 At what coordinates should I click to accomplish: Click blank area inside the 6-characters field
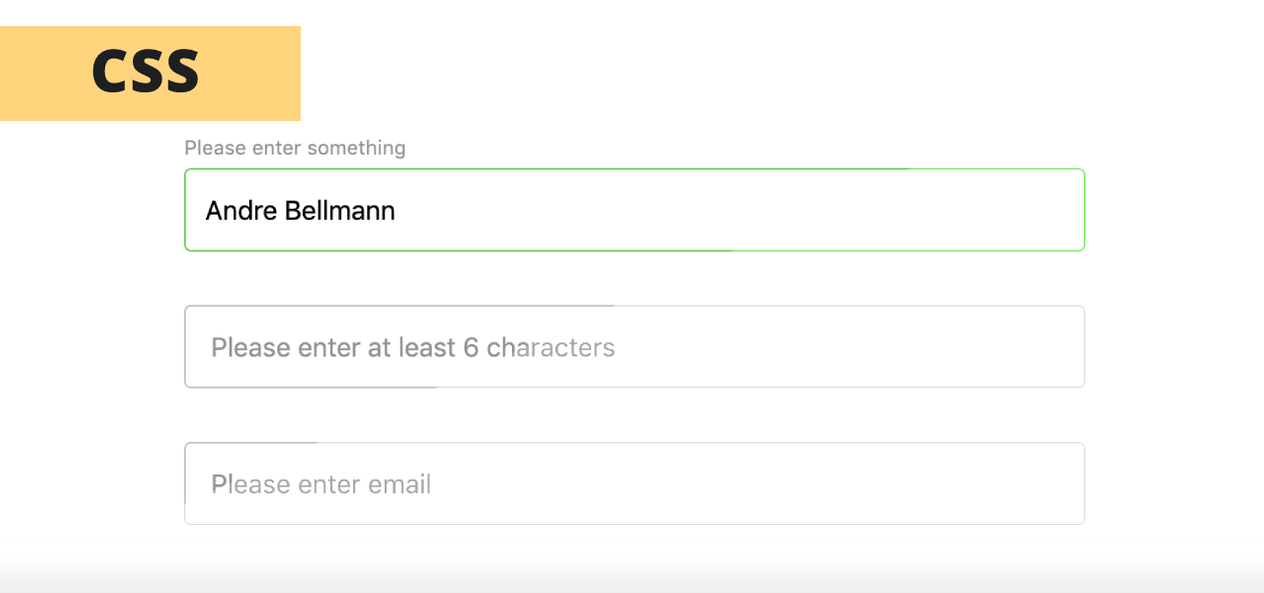pyautogui.click(x=850, y=347)
